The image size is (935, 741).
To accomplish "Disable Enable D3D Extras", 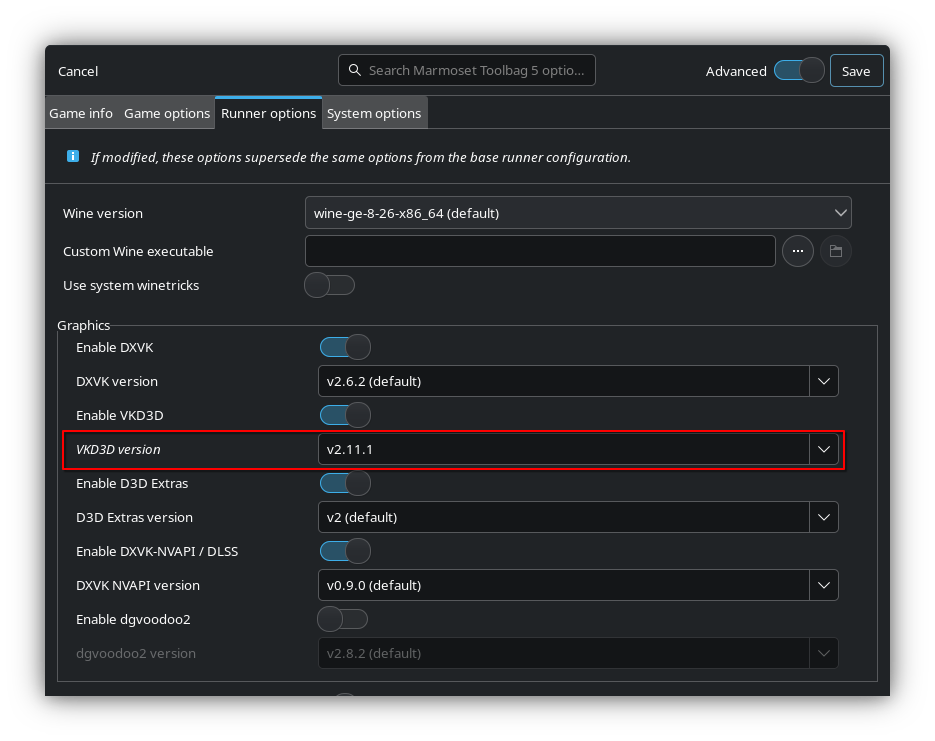I will click(345, 483).
